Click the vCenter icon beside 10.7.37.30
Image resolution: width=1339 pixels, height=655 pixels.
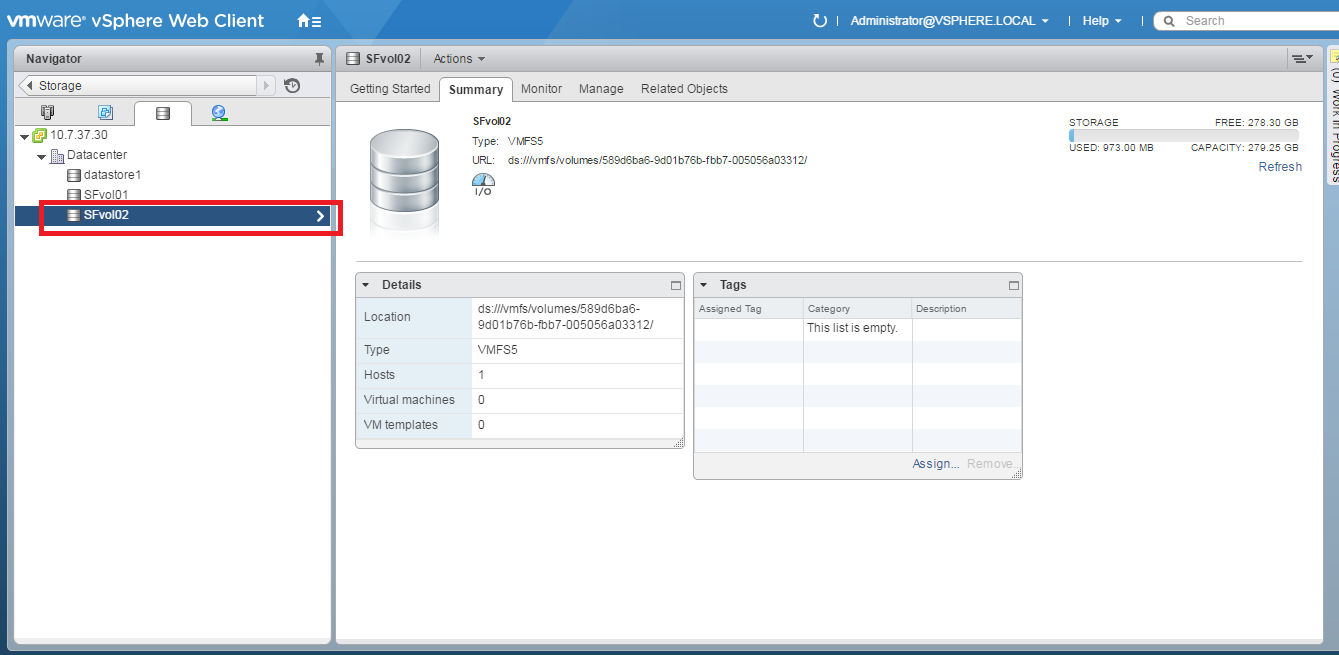40,135
